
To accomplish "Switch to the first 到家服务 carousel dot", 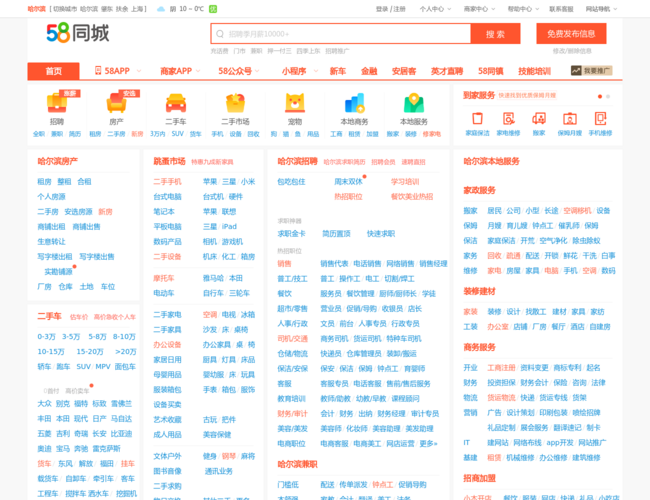I will pos(599,97).
